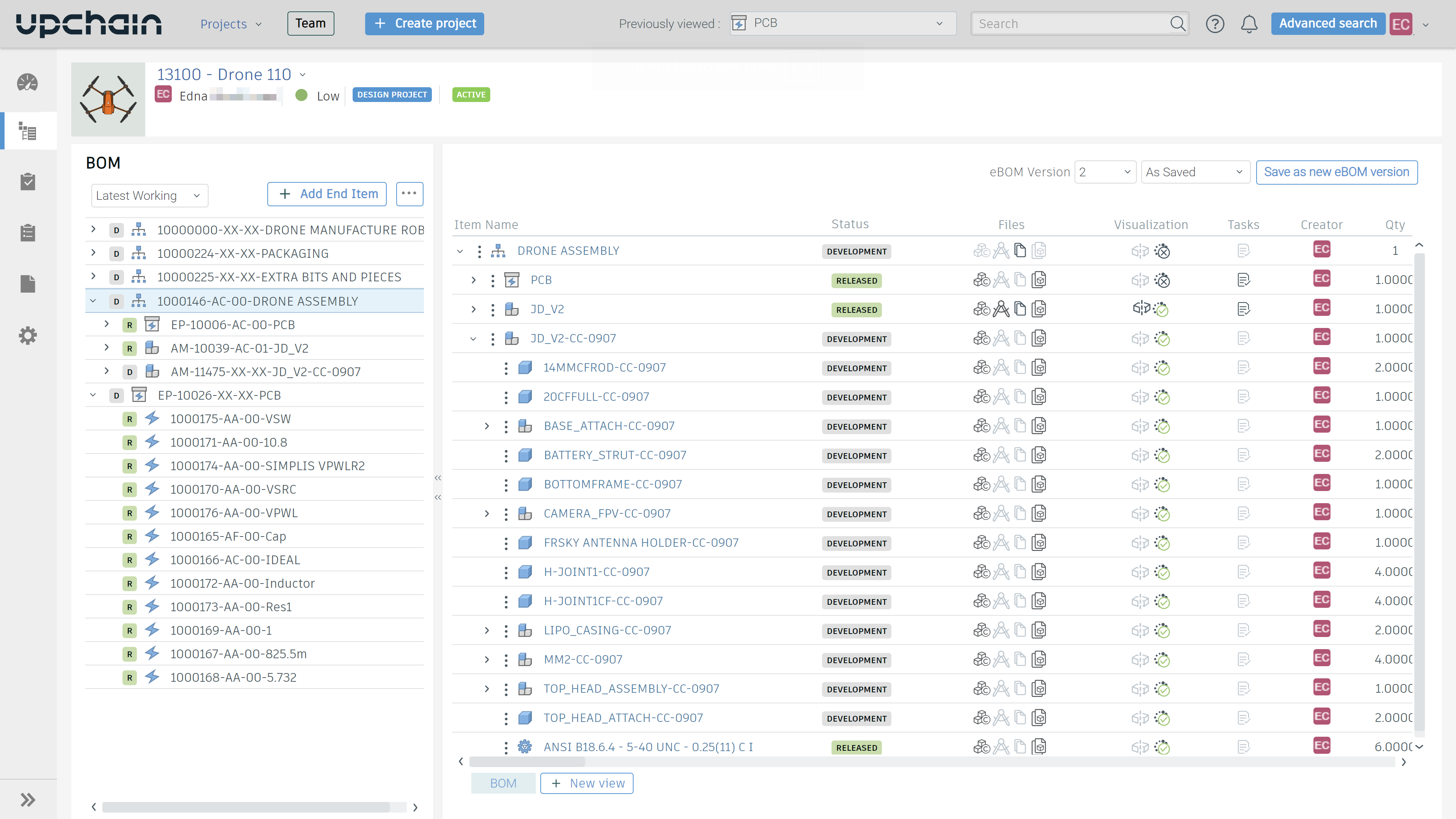Click creator EC avatar in DRONE ASSEMBLY row
Image resolution: width=1456 pixels, height=819 pixels.
tap(1321, 249)
